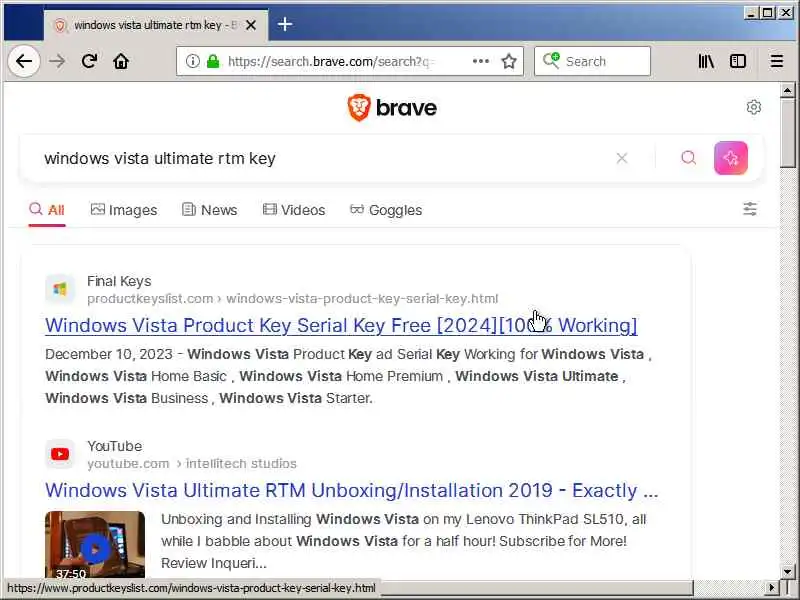The width and height of the screenshot is (800, 600).
Task: Go back using the browser back arrow
Action: coord(23,61)
